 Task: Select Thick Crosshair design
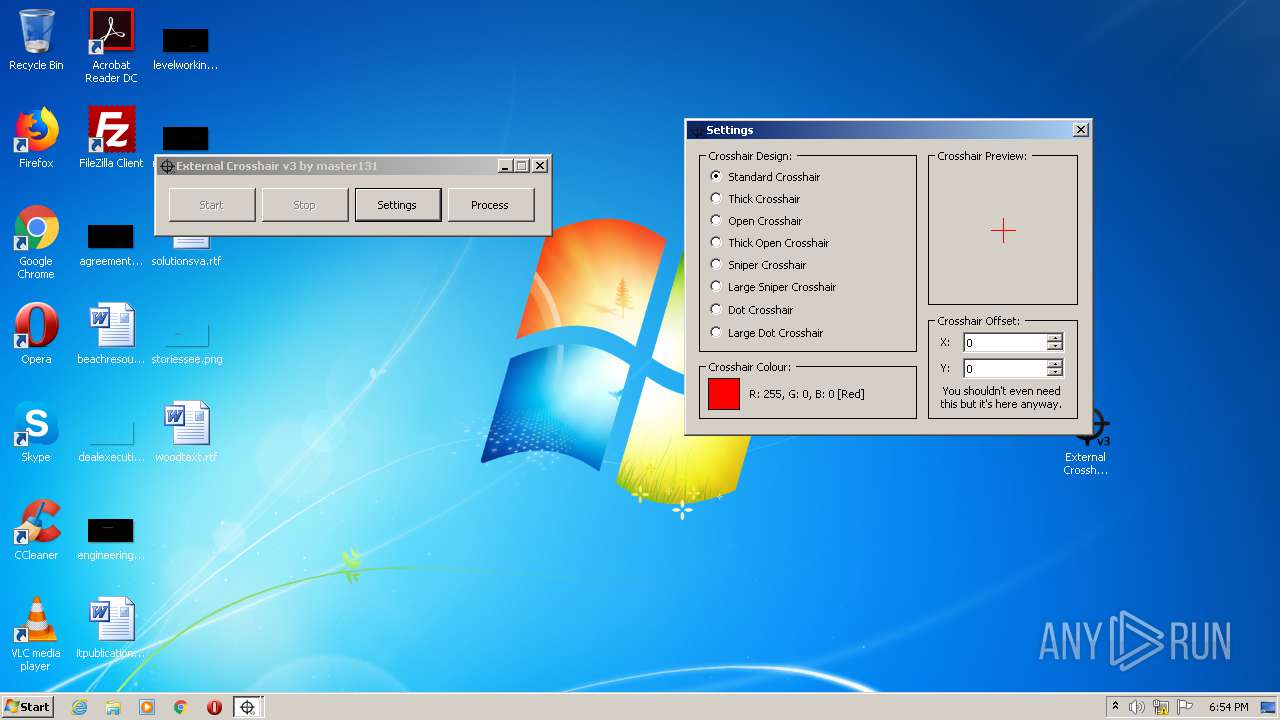tap(756, 198)
